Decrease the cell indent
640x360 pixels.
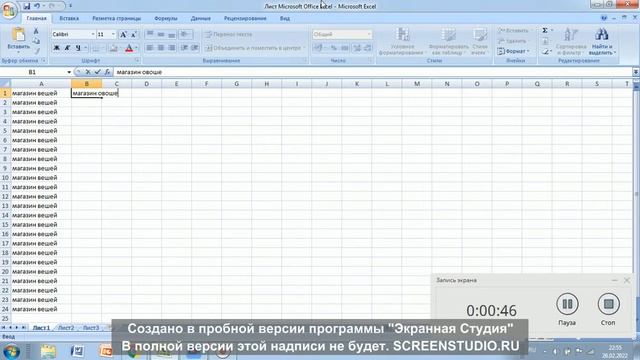[x=184, y=48]
